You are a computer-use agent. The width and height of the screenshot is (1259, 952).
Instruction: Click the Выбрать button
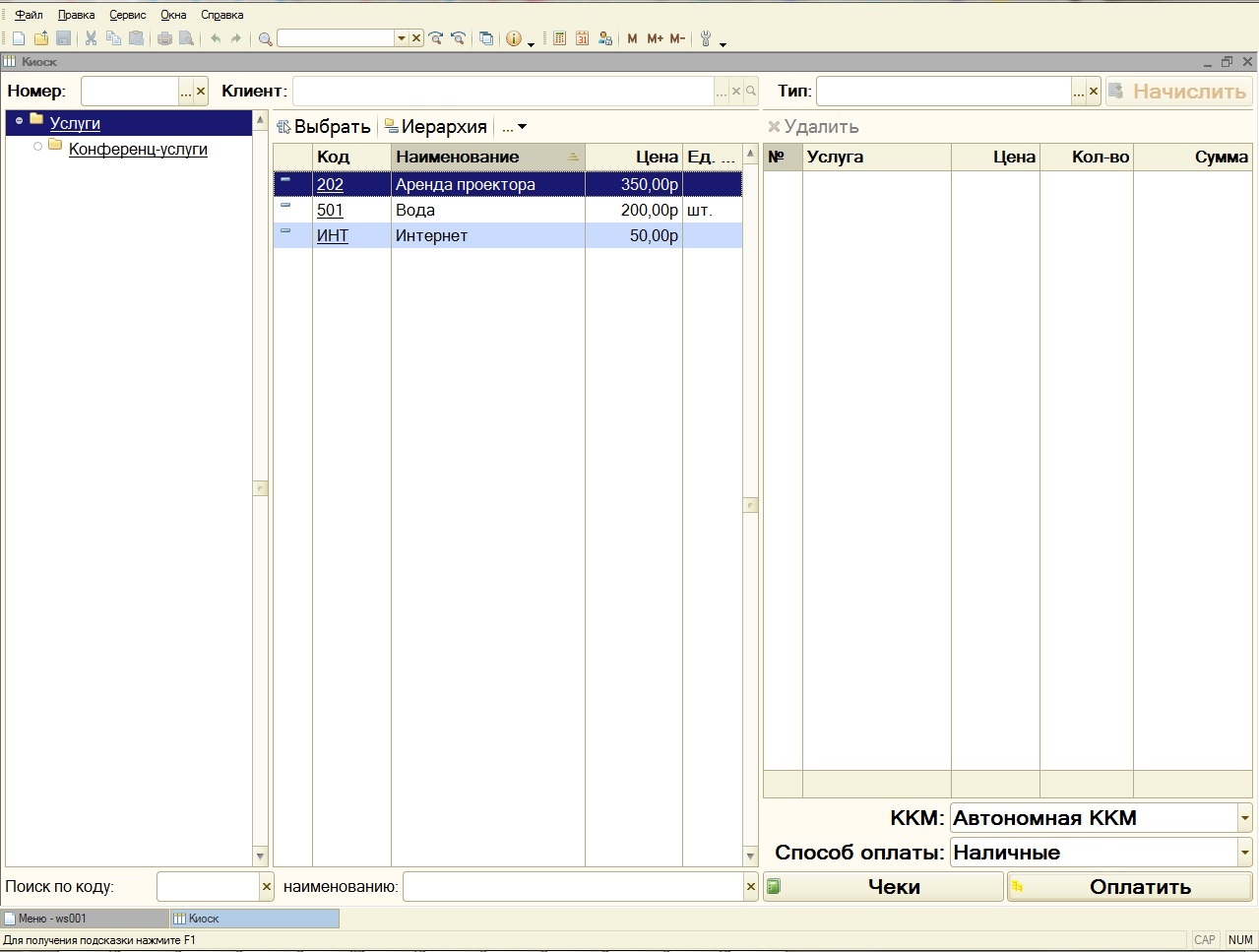click(324, 127)
